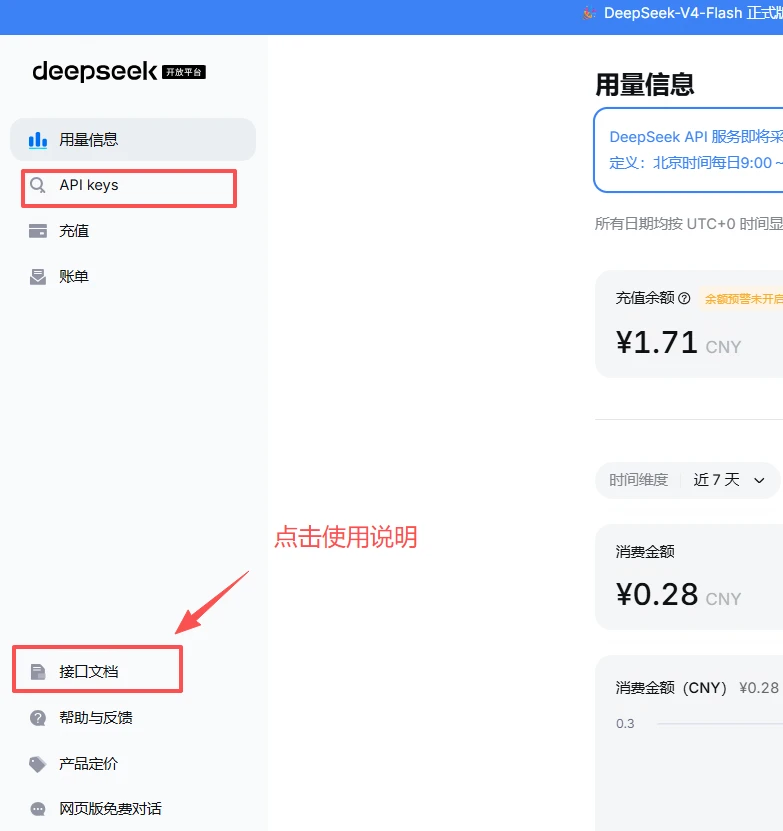
Task: Click the ¥1.71 balance amount
Action: pos(657,342)
